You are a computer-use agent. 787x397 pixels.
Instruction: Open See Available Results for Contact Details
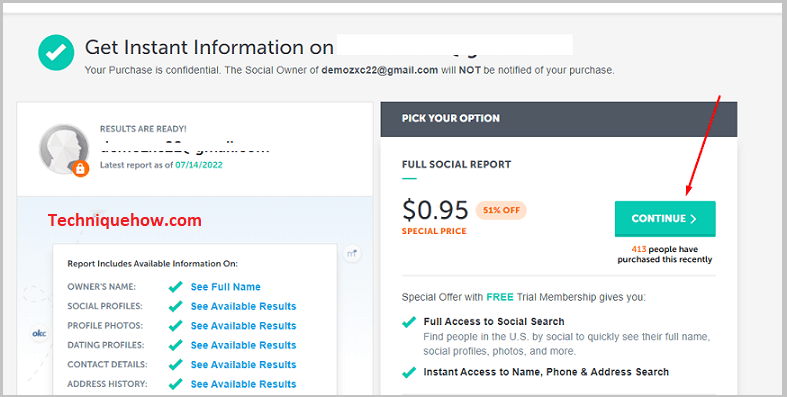point(243,365)
